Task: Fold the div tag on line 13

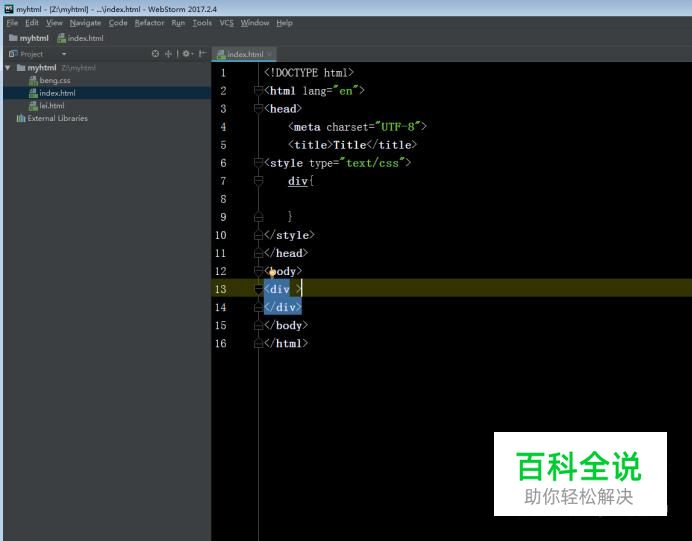Action: click(x=259, y=289)
